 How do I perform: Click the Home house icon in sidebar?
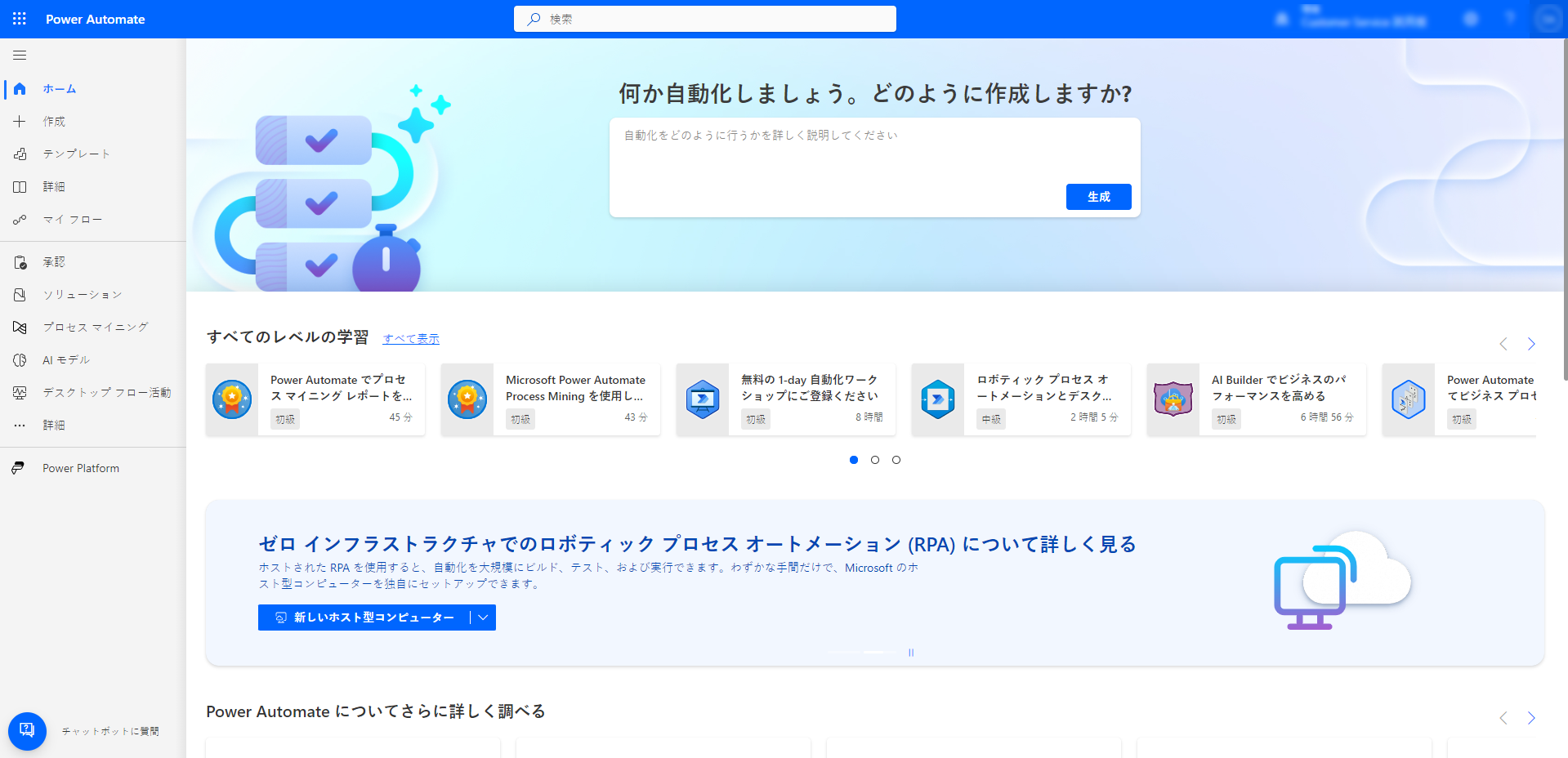click(x=20, y=89)
